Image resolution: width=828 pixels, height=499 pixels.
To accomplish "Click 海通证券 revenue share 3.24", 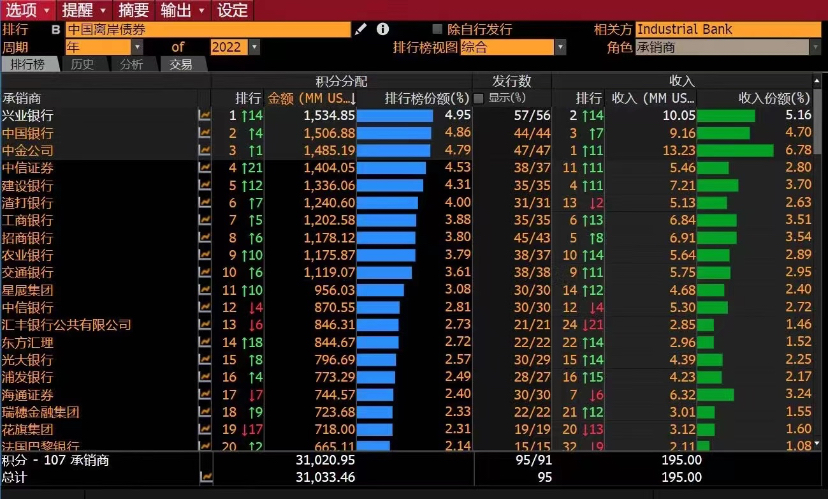I will click(x=798, y=394).
